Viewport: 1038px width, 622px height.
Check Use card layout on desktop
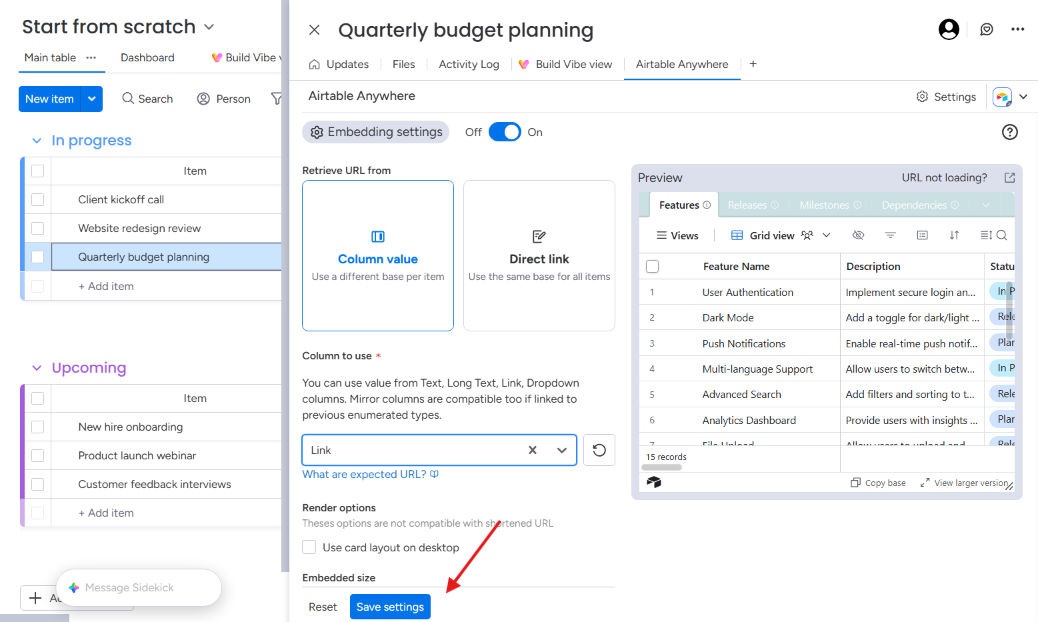[309, 547]
